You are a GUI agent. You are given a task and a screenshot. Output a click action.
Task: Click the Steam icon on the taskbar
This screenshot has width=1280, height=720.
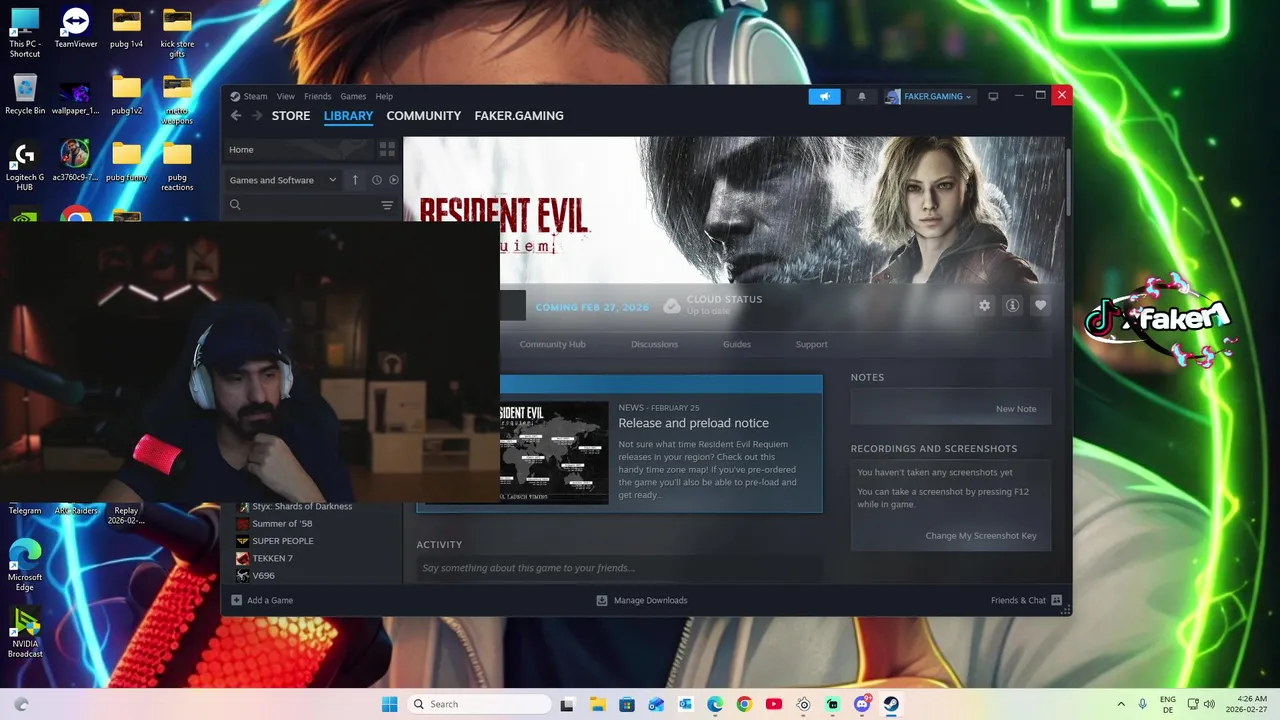pyautogui.click(x=891, y=704)
